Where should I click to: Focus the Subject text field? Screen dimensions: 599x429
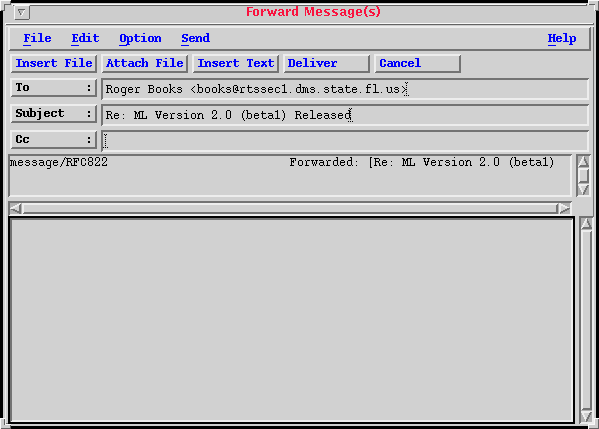click(345, 115)
